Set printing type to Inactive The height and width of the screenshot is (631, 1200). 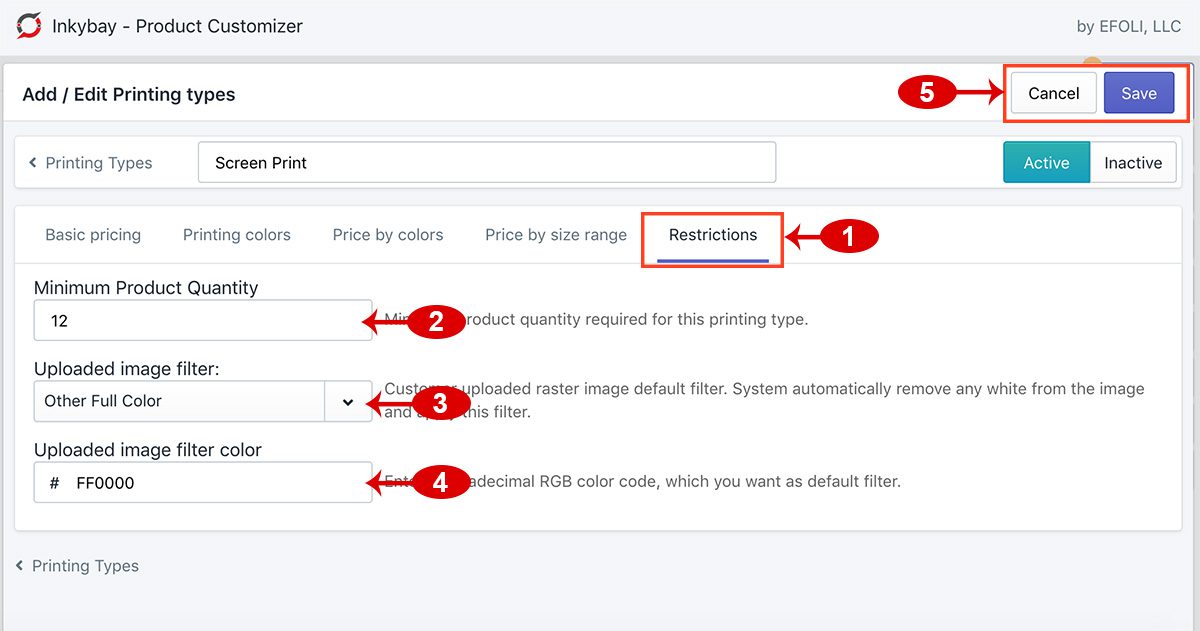[x=1133, y=162]
